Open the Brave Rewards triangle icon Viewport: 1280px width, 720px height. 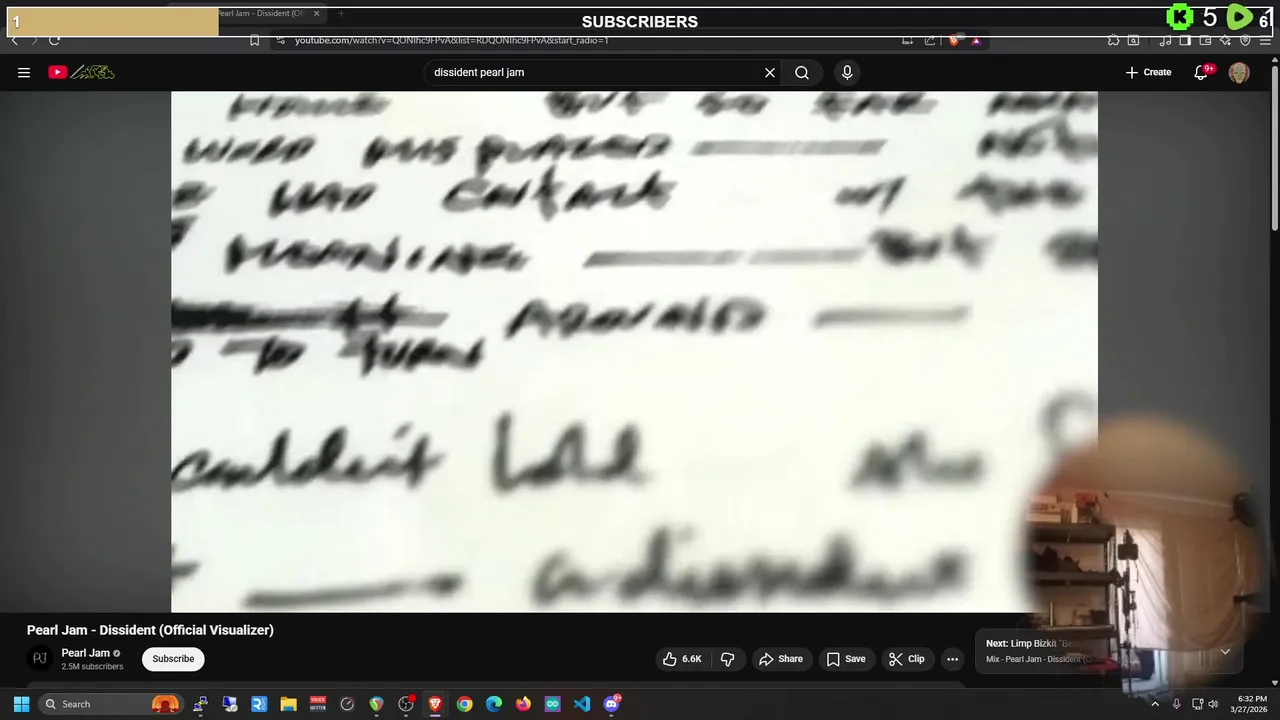(x=976, y=40)
